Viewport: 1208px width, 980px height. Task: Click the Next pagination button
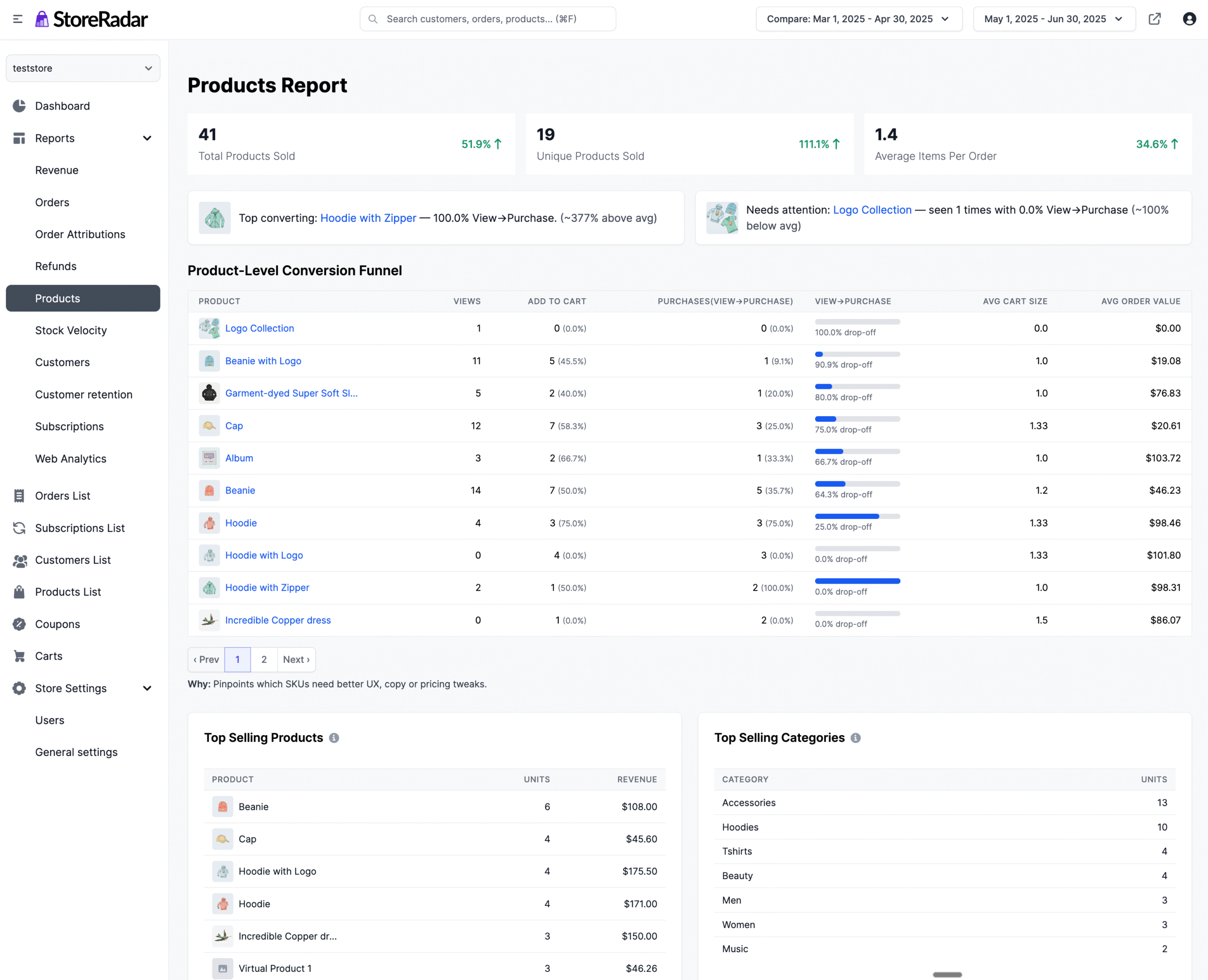(x=296, y=659)
